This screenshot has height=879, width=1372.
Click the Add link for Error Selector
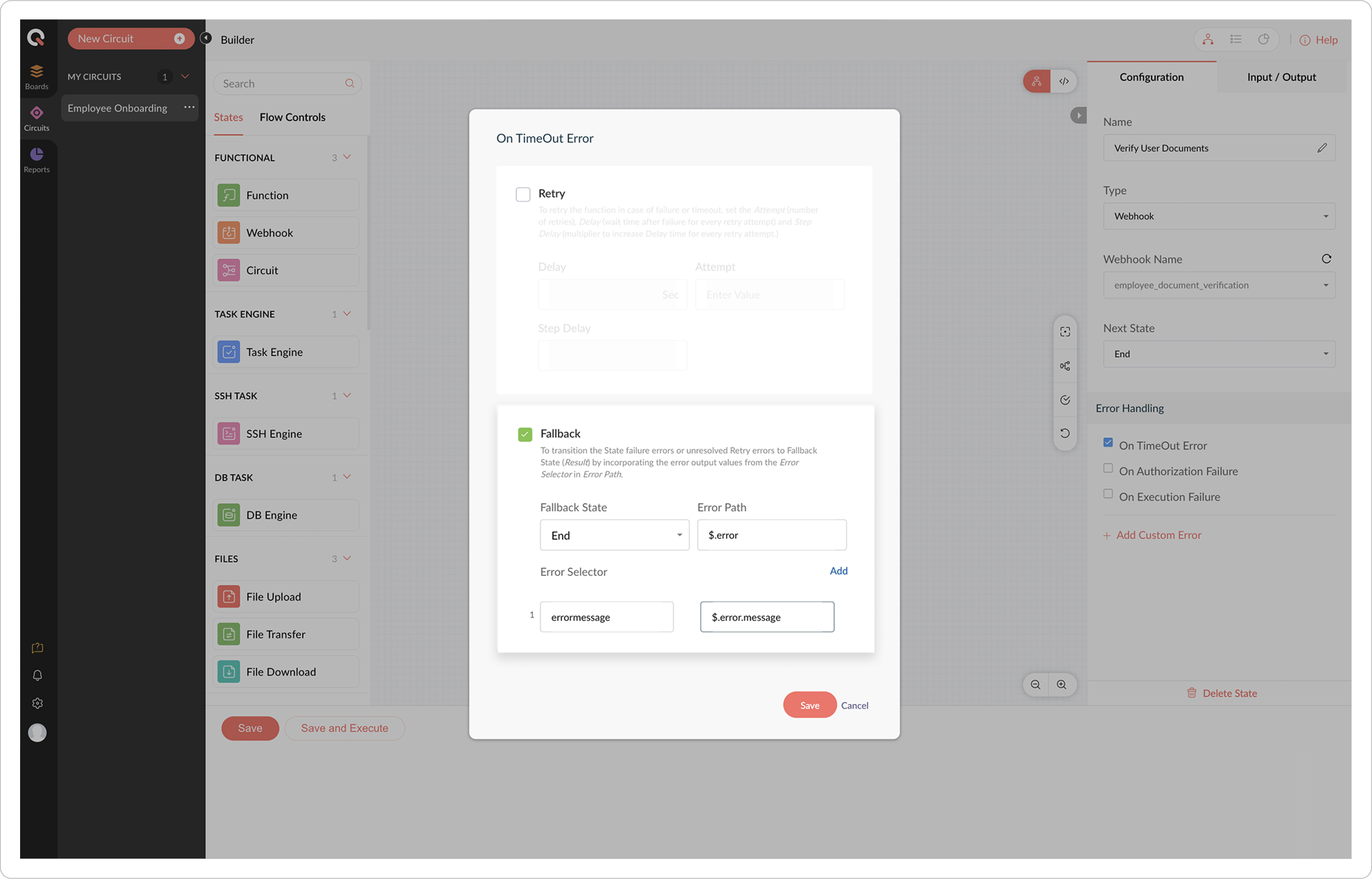coord(838,571)
